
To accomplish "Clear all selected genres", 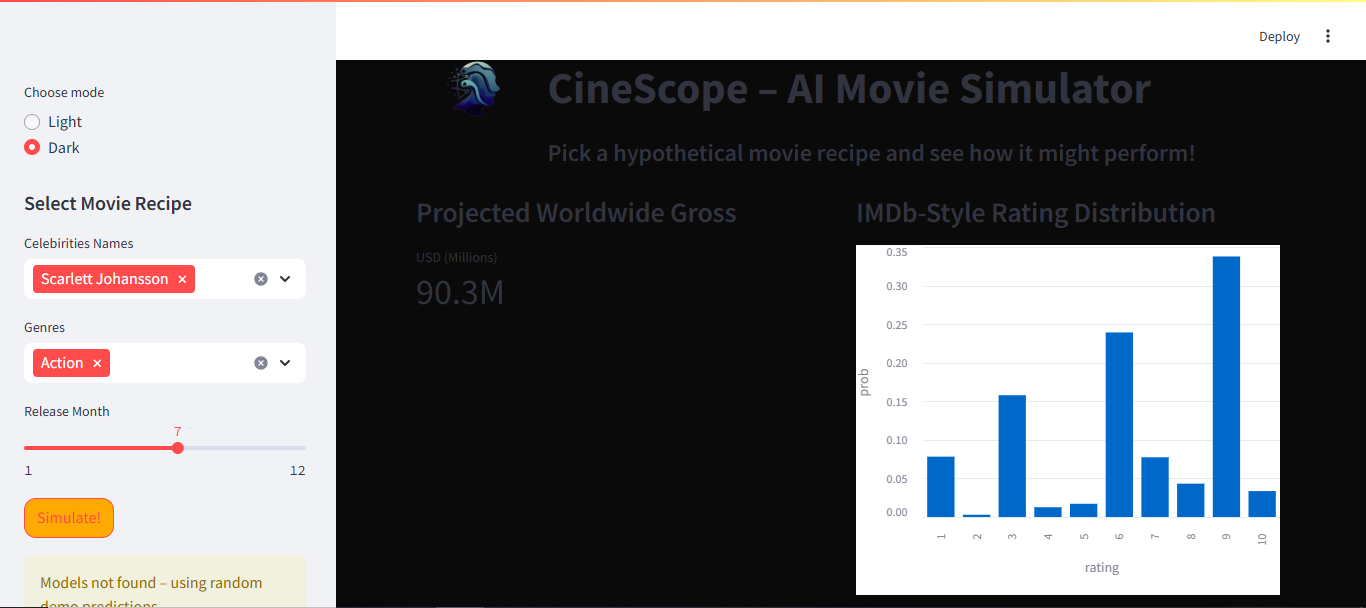I will coord(261,363).
